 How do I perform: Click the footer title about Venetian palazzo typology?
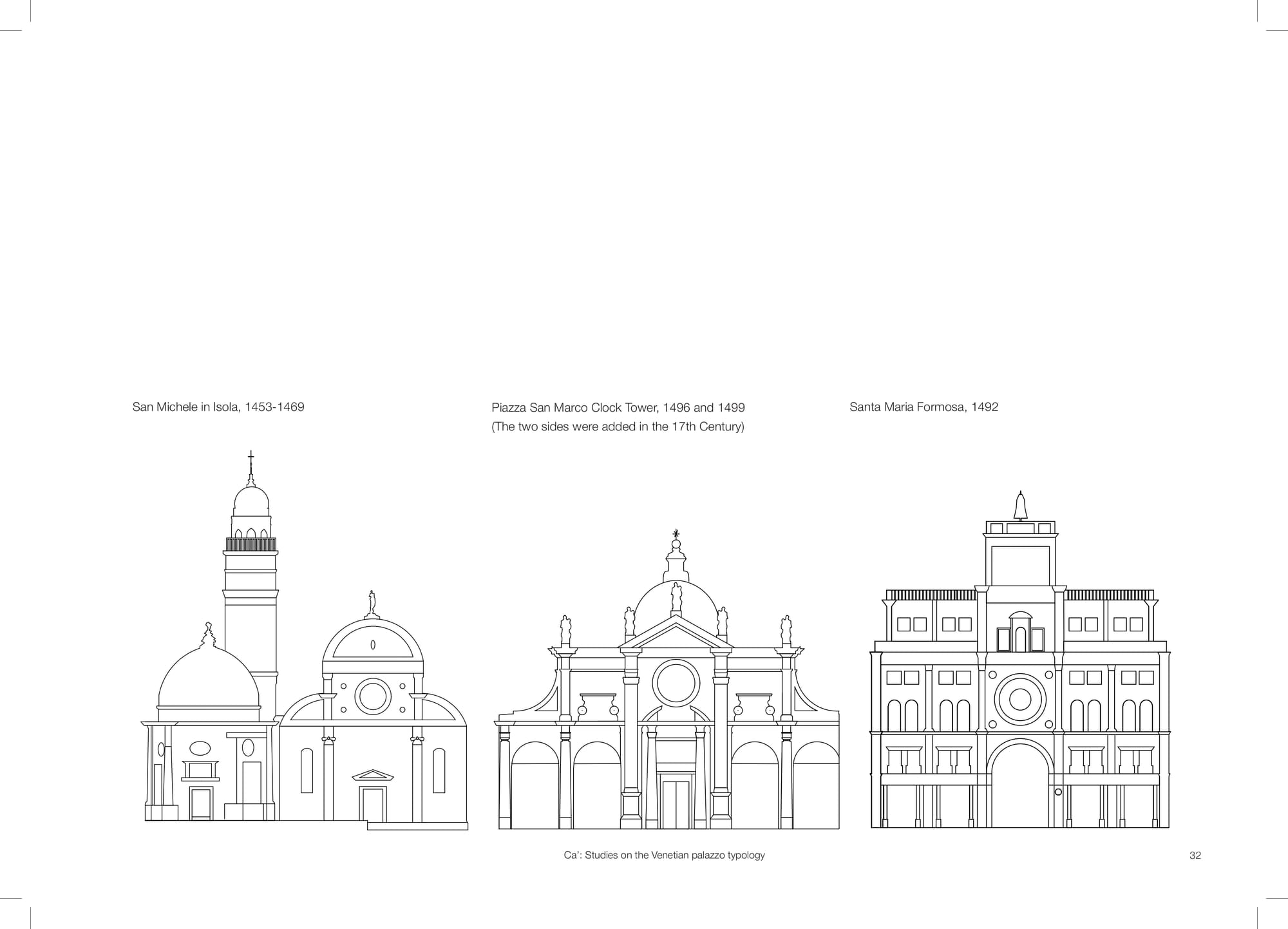tap(664, 856)
